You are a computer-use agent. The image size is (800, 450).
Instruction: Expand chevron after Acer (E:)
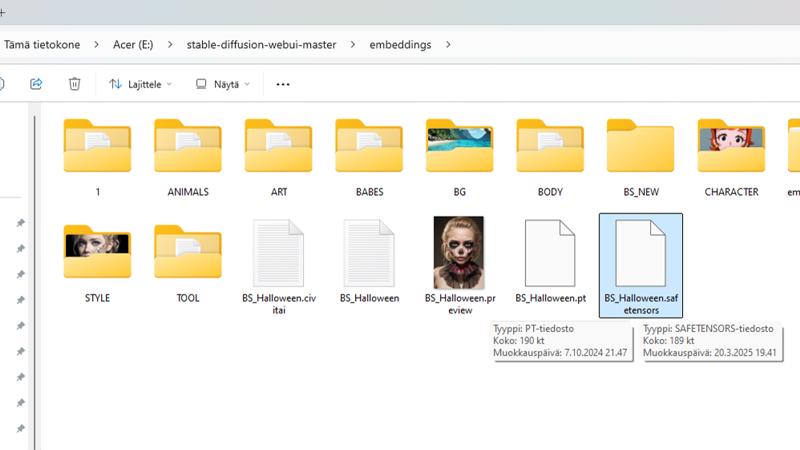pos(170,44)
